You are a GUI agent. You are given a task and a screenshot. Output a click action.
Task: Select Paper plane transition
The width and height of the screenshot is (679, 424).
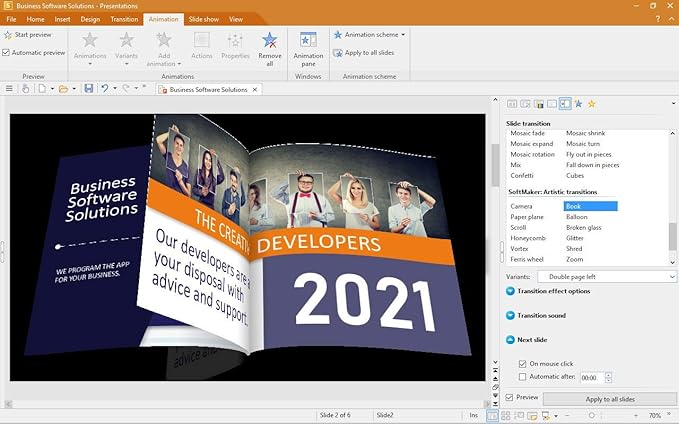pos(527,217)
